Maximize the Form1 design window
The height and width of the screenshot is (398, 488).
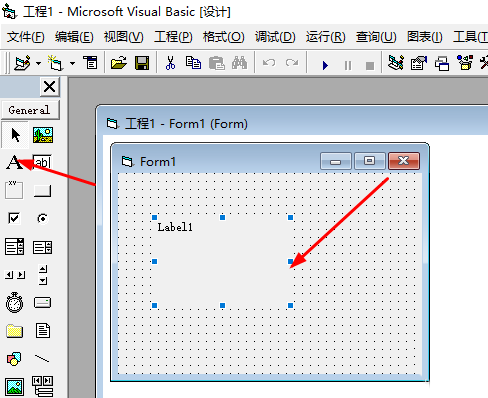pyautogui.click(x=370, y=161)
